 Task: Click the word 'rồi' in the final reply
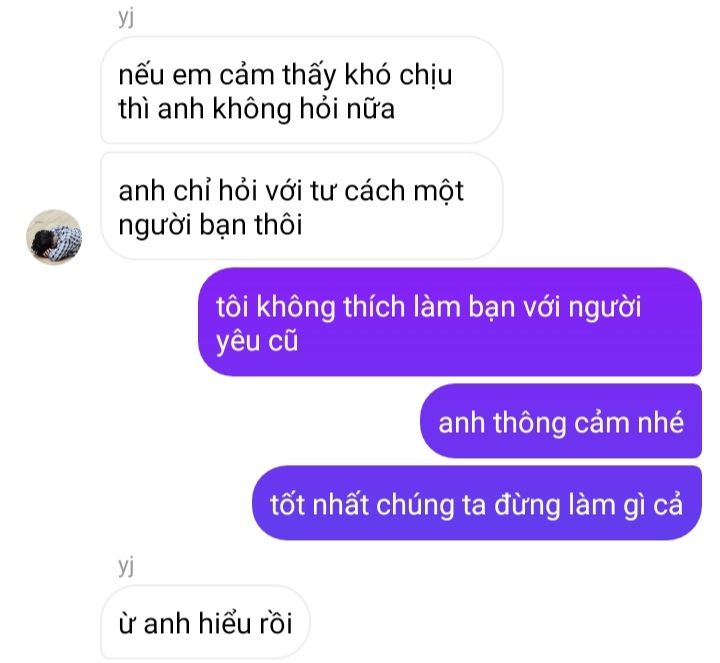pos(273,624)
